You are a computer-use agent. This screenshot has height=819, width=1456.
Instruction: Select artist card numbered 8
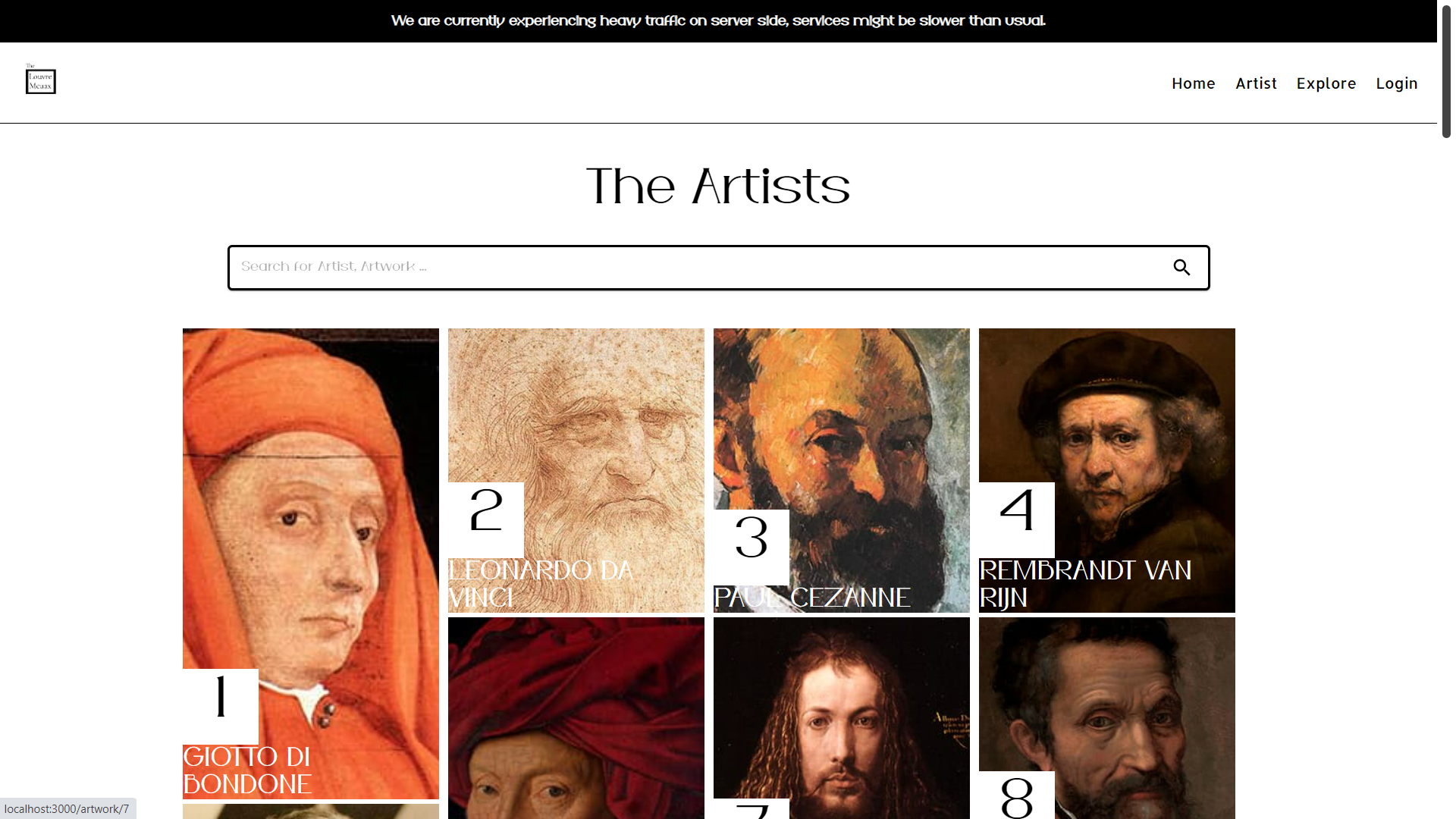tap(1107, 718)
